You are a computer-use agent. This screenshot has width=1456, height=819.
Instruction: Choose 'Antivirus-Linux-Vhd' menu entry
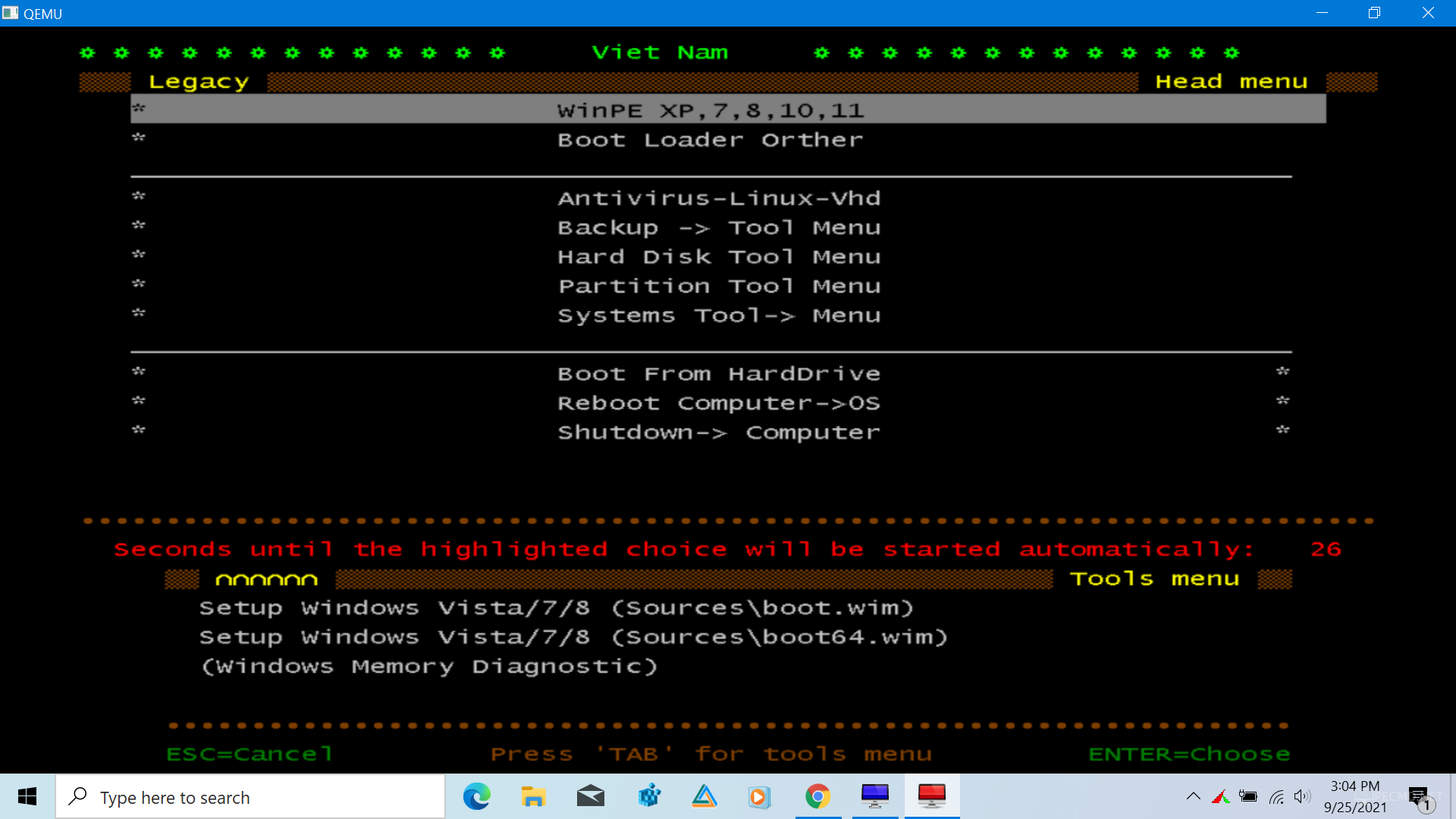click(720, 199)
